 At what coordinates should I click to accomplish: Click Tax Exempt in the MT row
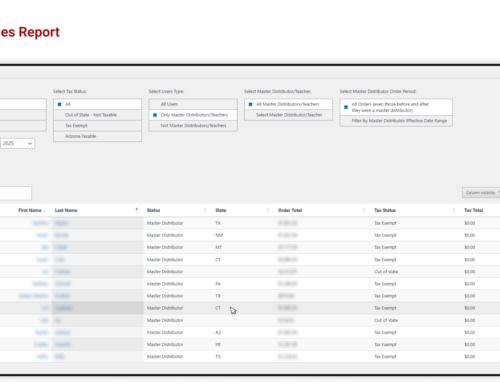point(385,247)
